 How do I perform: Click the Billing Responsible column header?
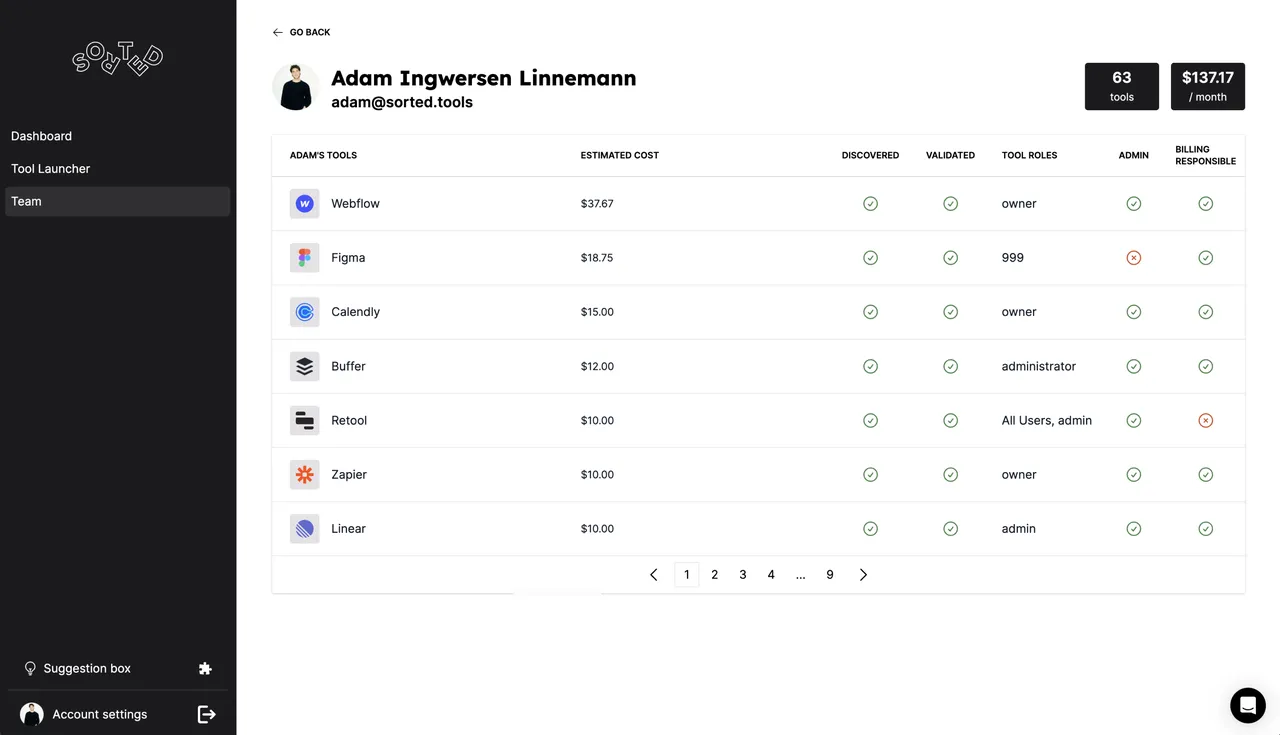coord(1206,155)
